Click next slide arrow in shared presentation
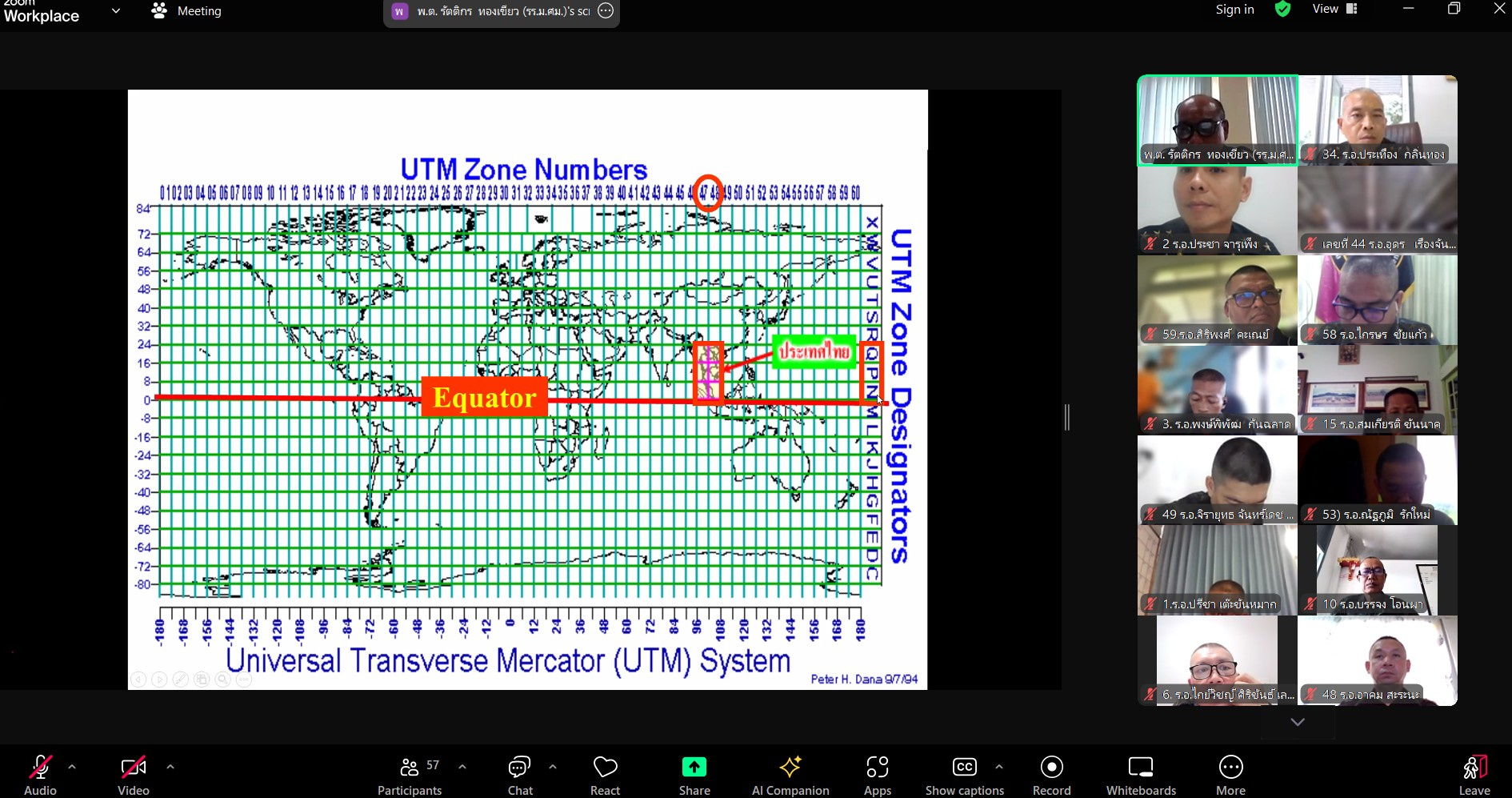Viewport: 1512px width, 798px height. 159,680
